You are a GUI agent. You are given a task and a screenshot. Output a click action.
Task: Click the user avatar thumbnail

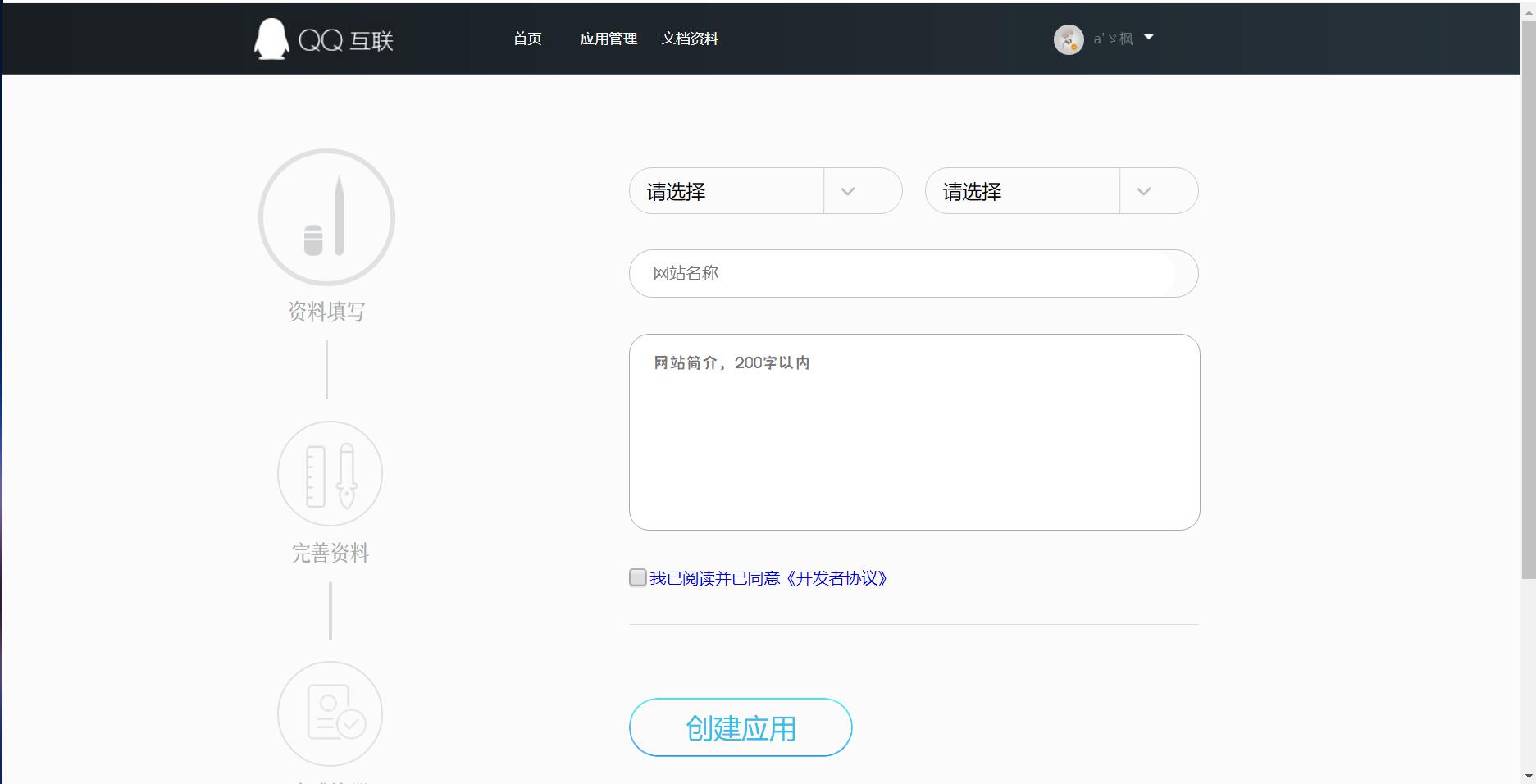coord(1068,39)
